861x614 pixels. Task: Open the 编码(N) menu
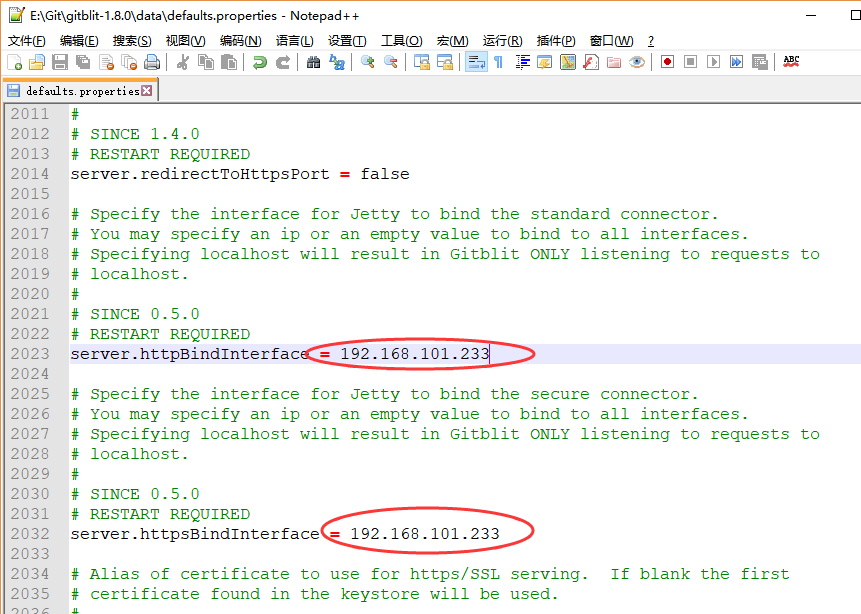[x=241, y=41]
